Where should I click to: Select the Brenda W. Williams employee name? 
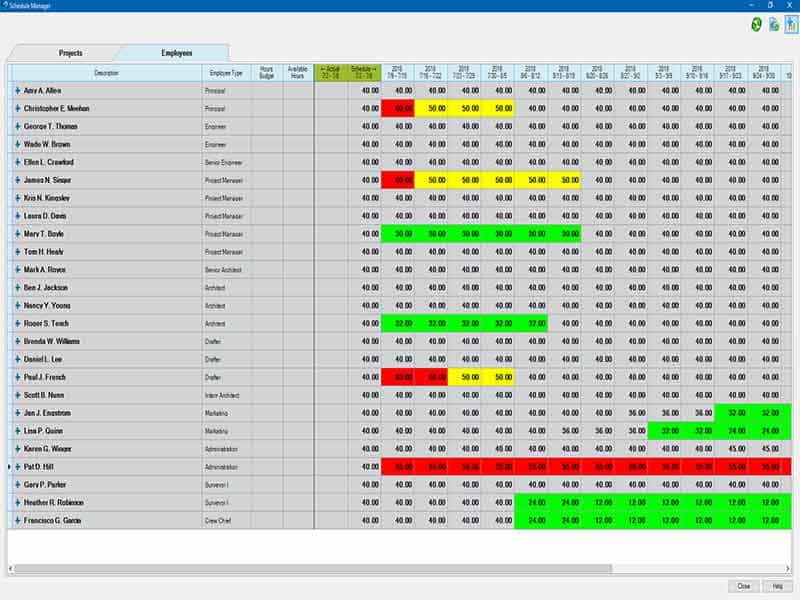[x=52, y=341]
